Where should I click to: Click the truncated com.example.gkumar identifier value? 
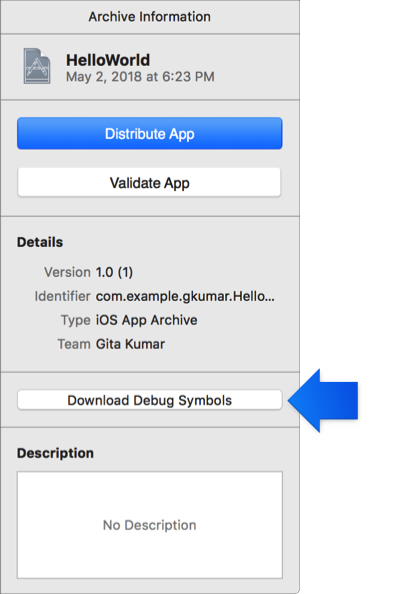pos(185,296)
